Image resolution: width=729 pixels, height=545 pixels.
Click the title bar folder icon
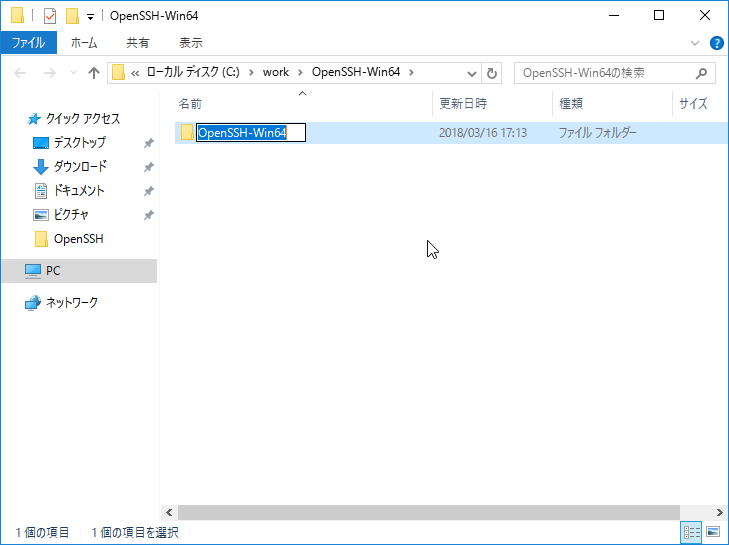click(x=18, y=15)
